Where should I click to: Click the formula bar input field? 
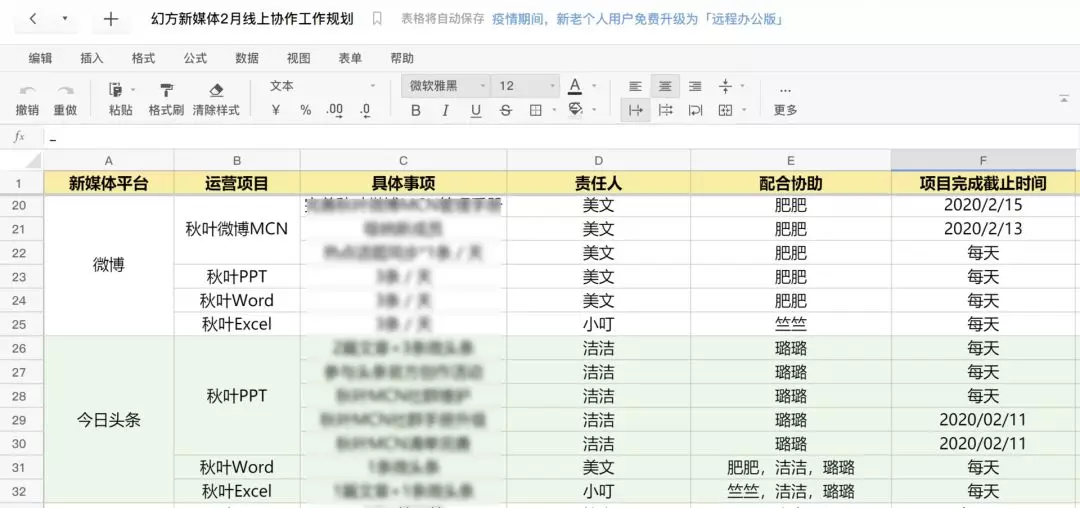click(561, 137)
